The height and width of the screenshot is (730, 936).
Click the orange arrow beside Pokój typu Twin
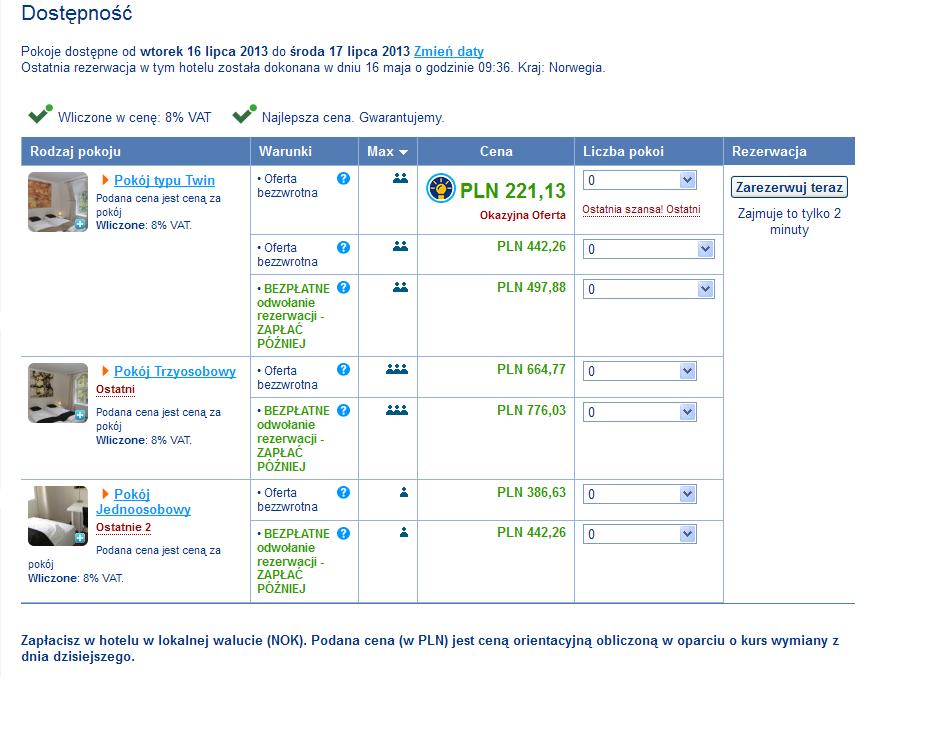pyautogui.click(x=105, y=180)
